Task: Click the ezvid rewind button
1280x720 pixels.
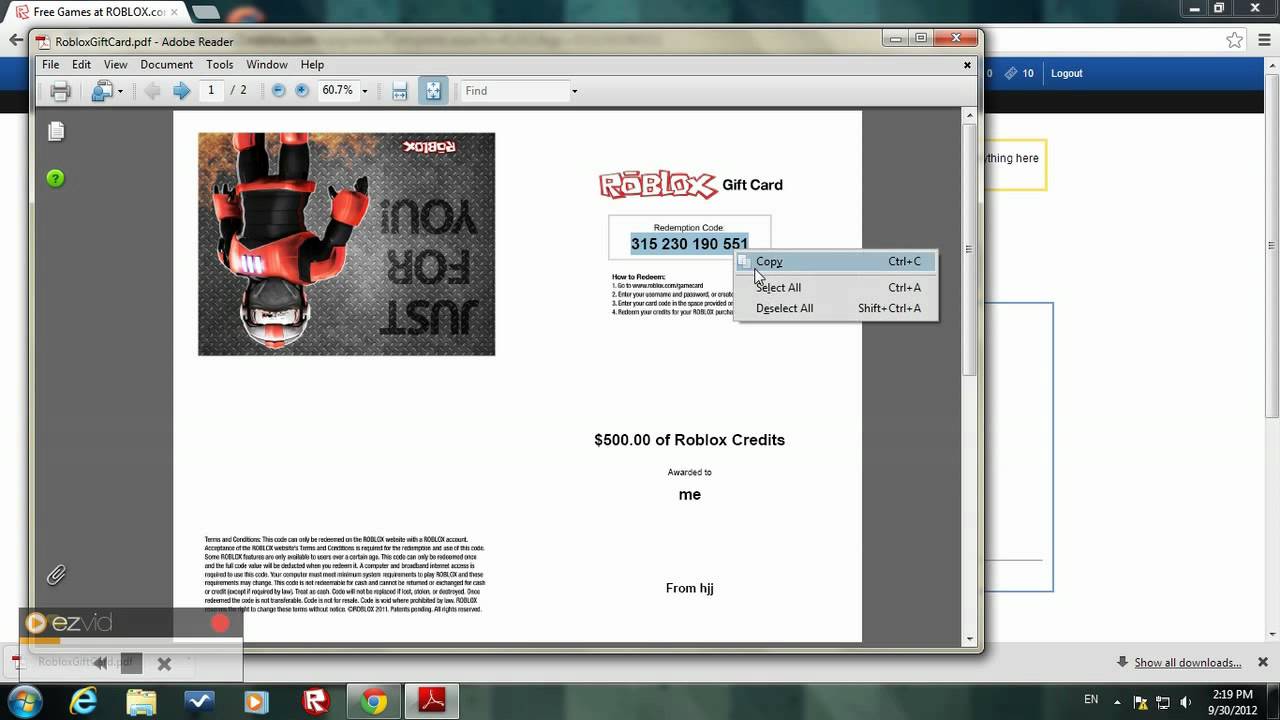Action: (100, 662)
